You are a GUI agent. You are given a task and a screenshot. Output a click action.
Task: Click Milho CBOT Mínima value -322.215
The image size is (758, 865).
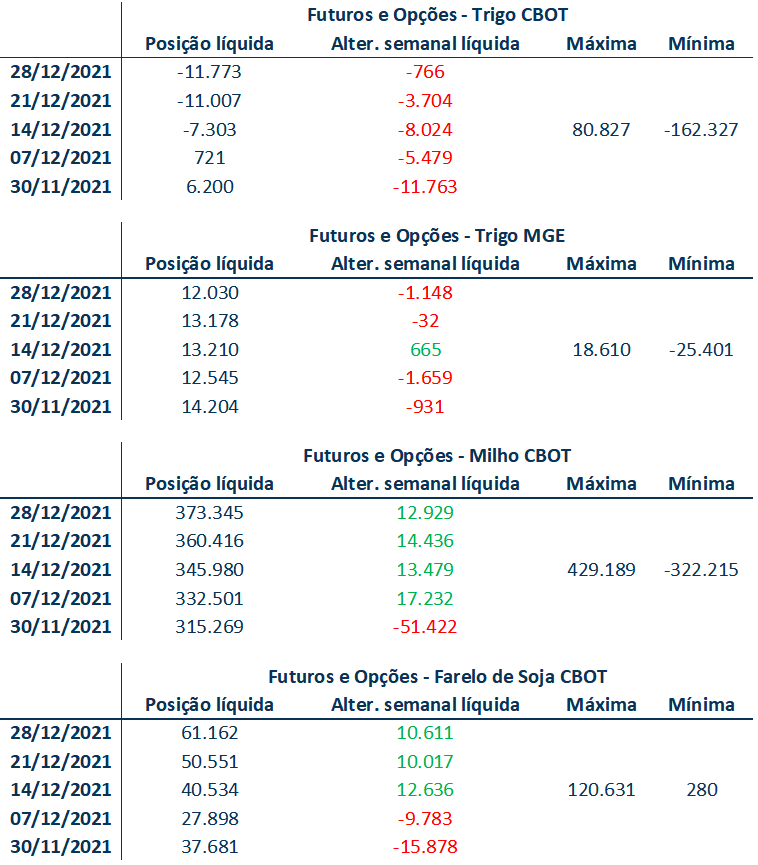[x=701, y=570]
